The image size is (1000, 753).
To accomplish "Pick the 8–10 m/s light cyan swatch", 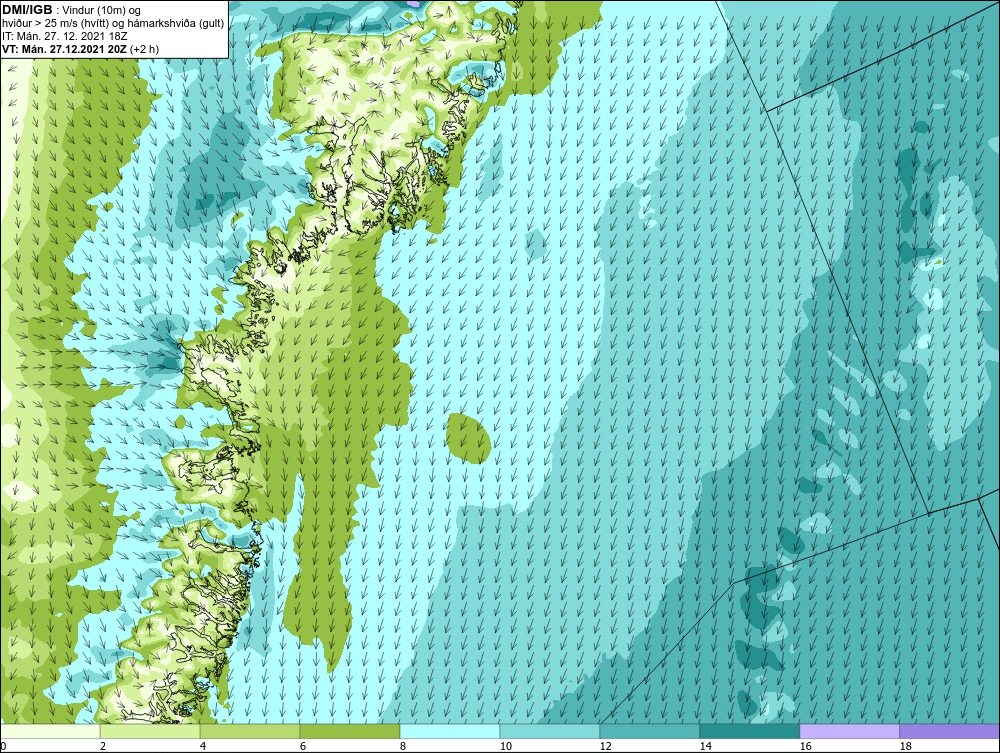I will (x=450, y=731).
